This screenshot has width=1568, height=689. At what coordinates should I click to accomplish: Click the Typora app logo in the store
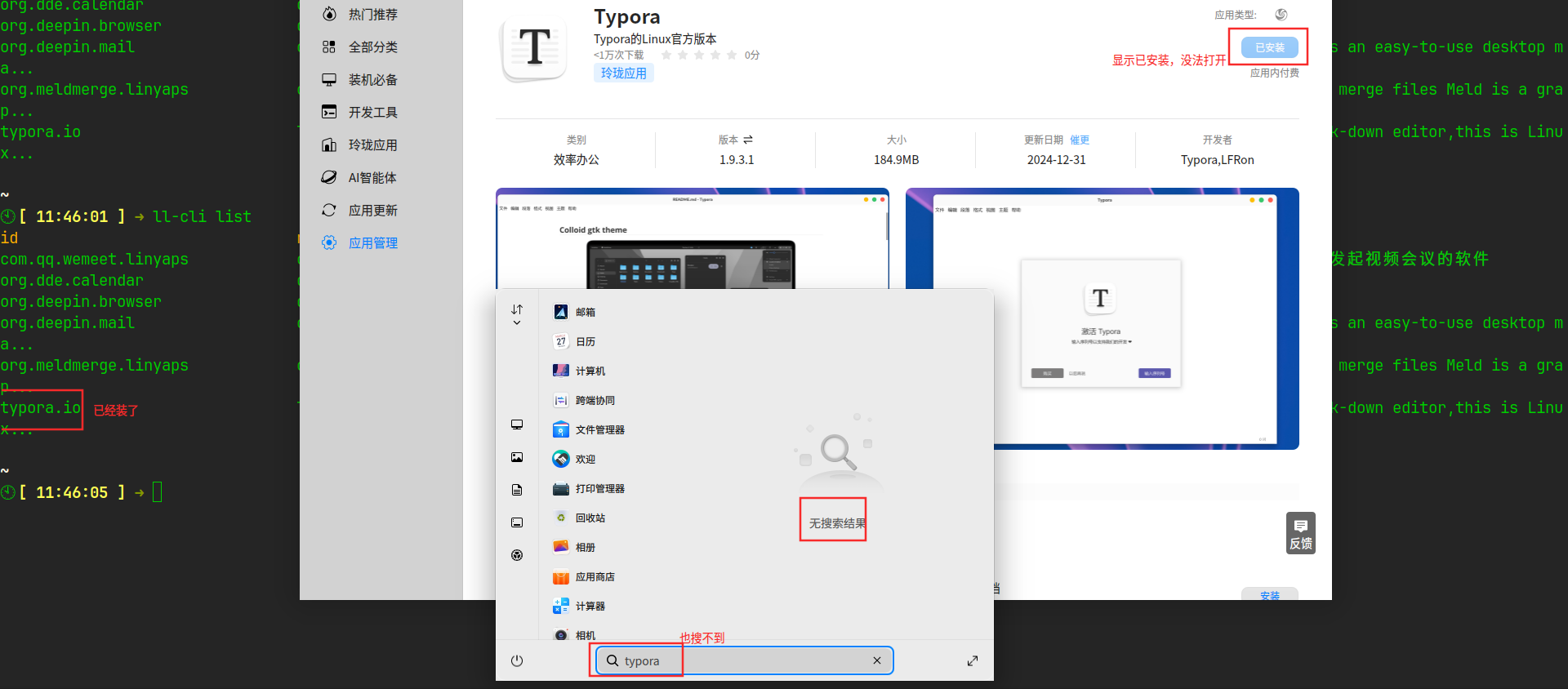(x=535, y=48)
